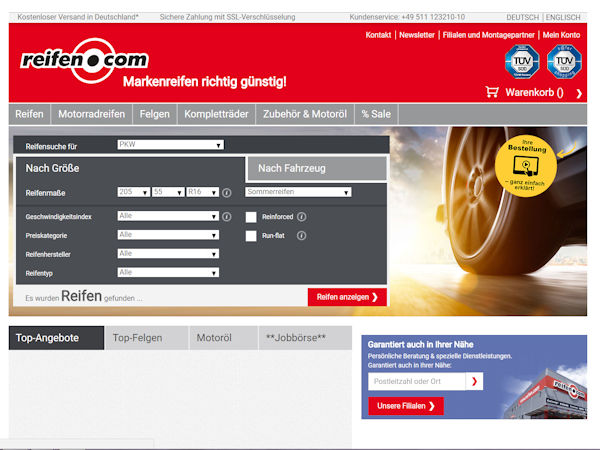The height and width of the screenshot is (450, 600).
Task: Click 'Garantiert auch in Ihrer Nähe' heading
Action: [x=421, y=344]
